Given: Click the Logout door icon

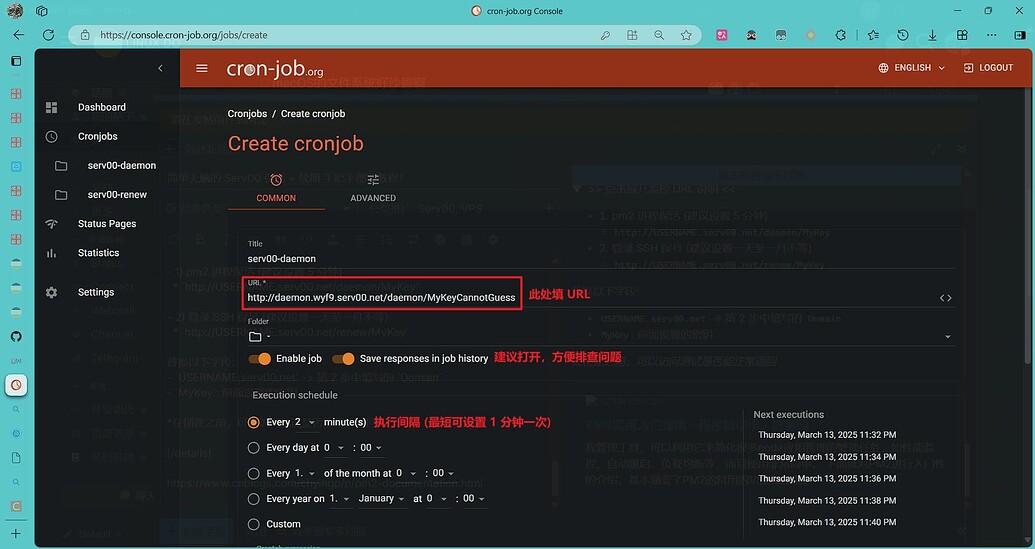Looking at the screenshot, I should [968, 68].
